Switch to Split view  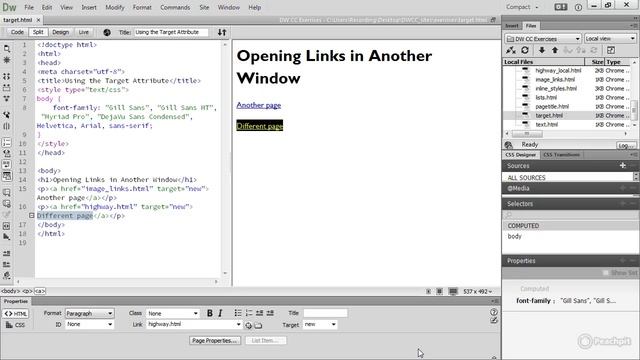(x=38, y=32)
